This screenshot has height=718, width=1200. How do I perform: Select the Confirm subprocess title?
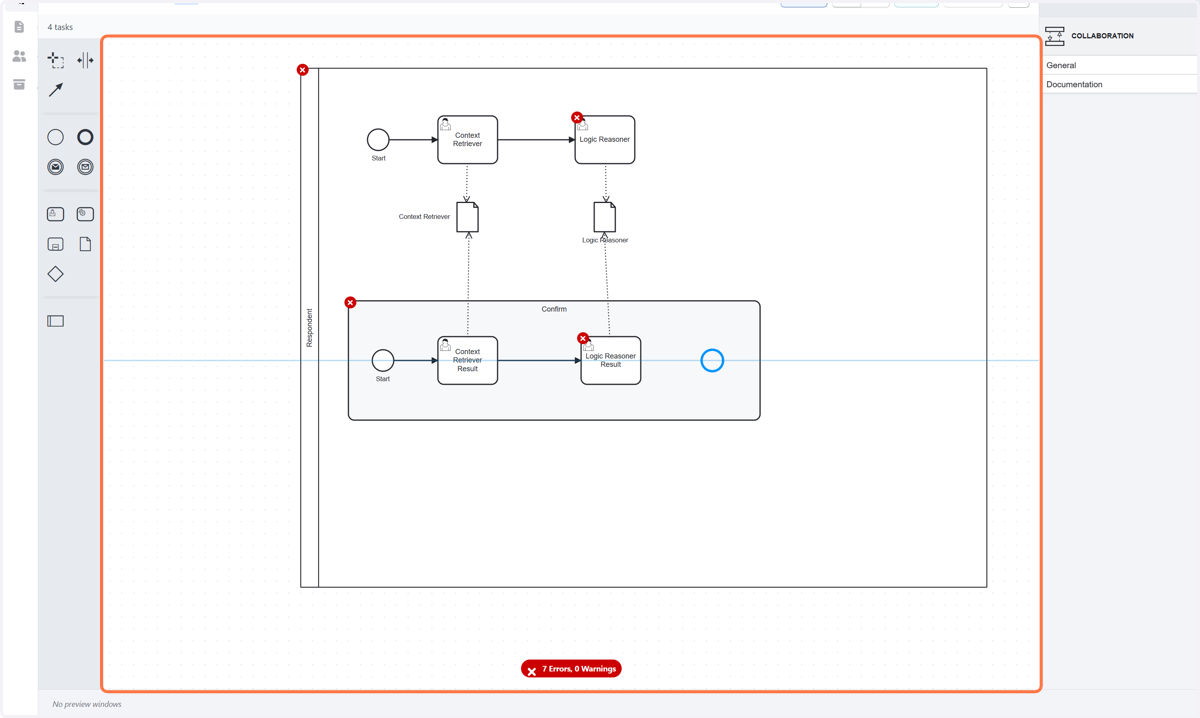[x=554, y=309]
